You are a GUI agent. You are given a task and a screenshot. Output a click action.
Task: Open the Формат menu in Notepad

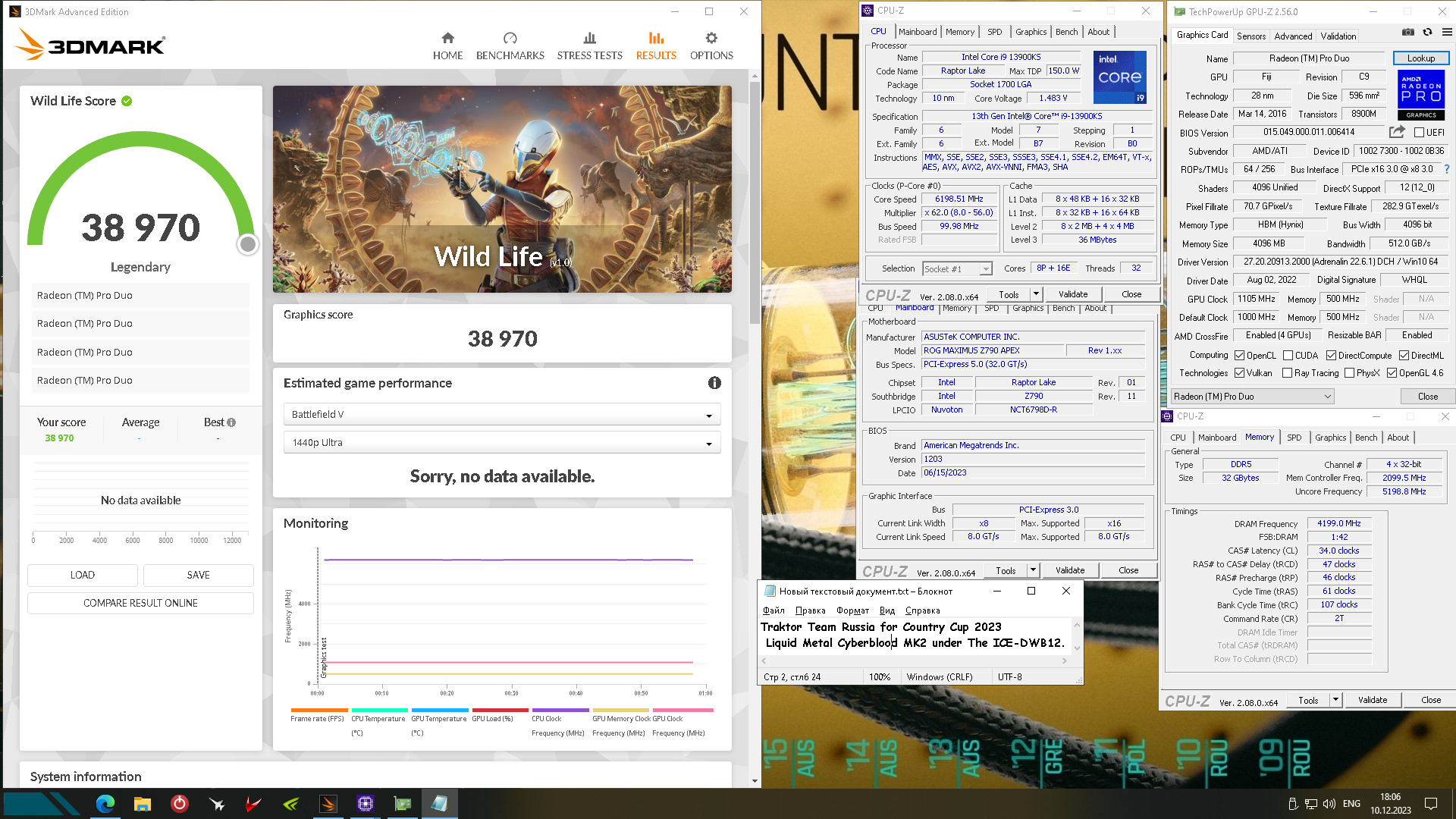click(852, 610)
